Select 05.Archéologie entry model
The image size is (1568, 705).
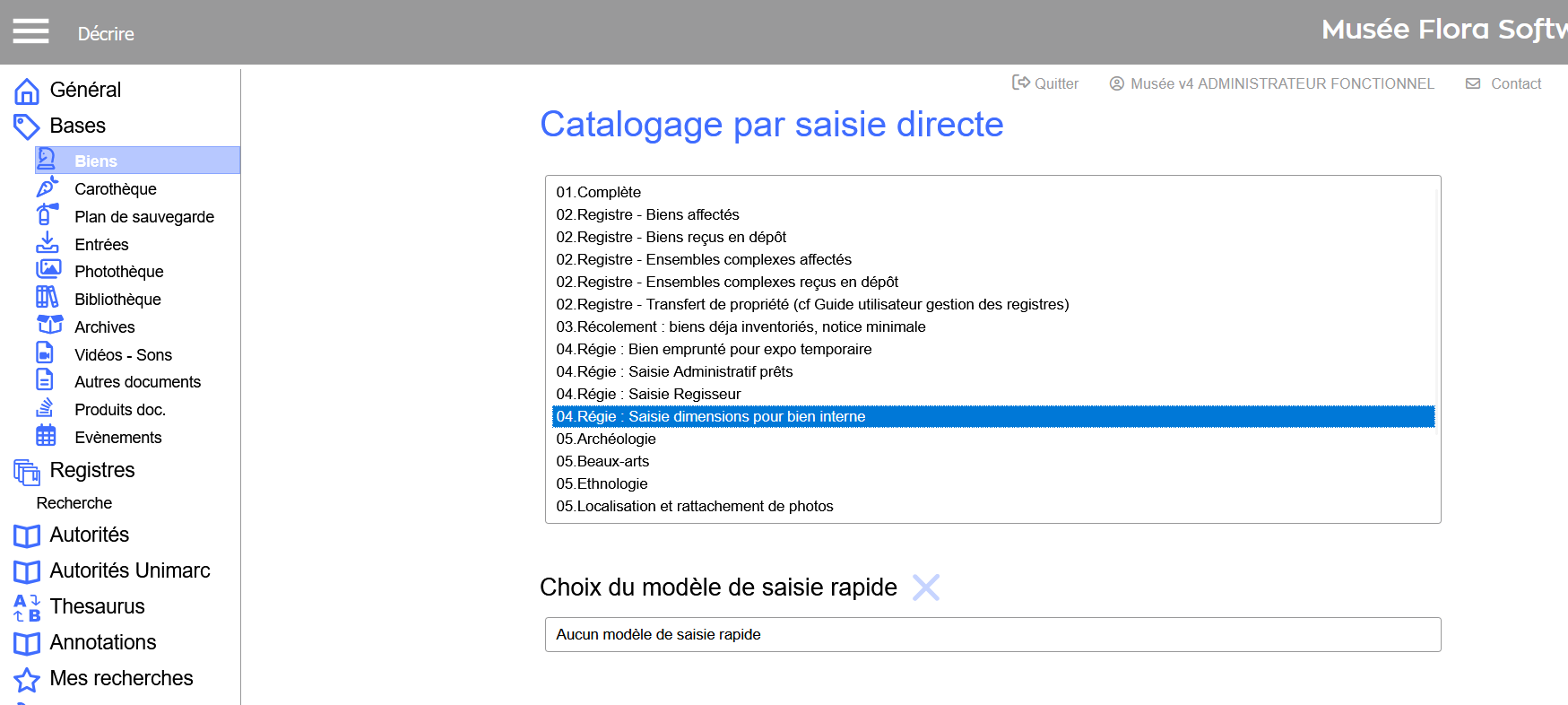click(993, 439)
